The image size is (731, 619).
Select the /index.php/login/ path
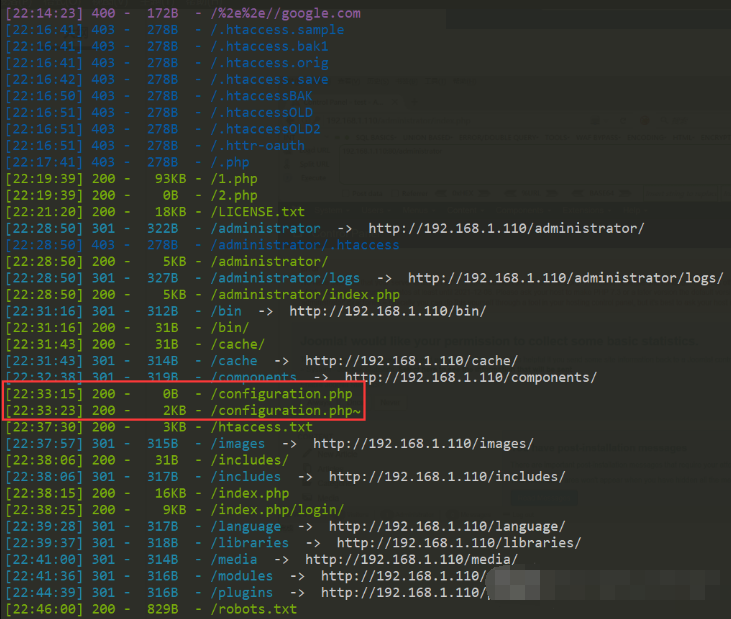277,510
